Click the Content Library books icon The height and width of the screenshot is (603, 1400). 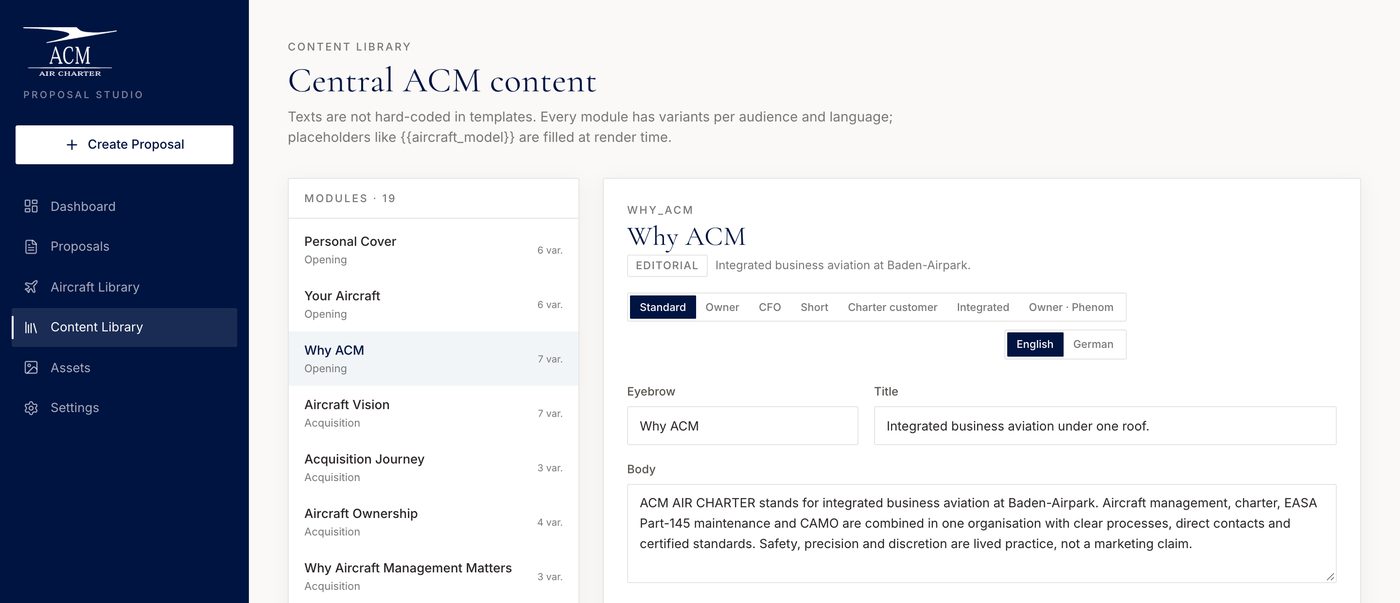pyautogui.click(x=31, y=327)
